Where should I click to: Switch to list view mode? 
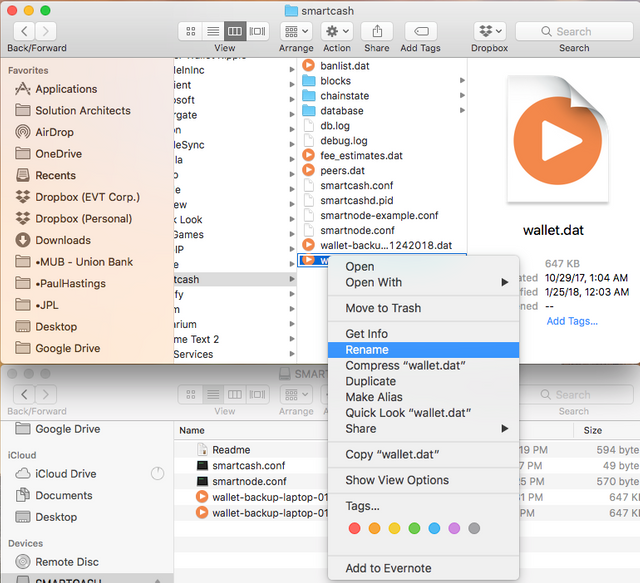click(213, 32)
